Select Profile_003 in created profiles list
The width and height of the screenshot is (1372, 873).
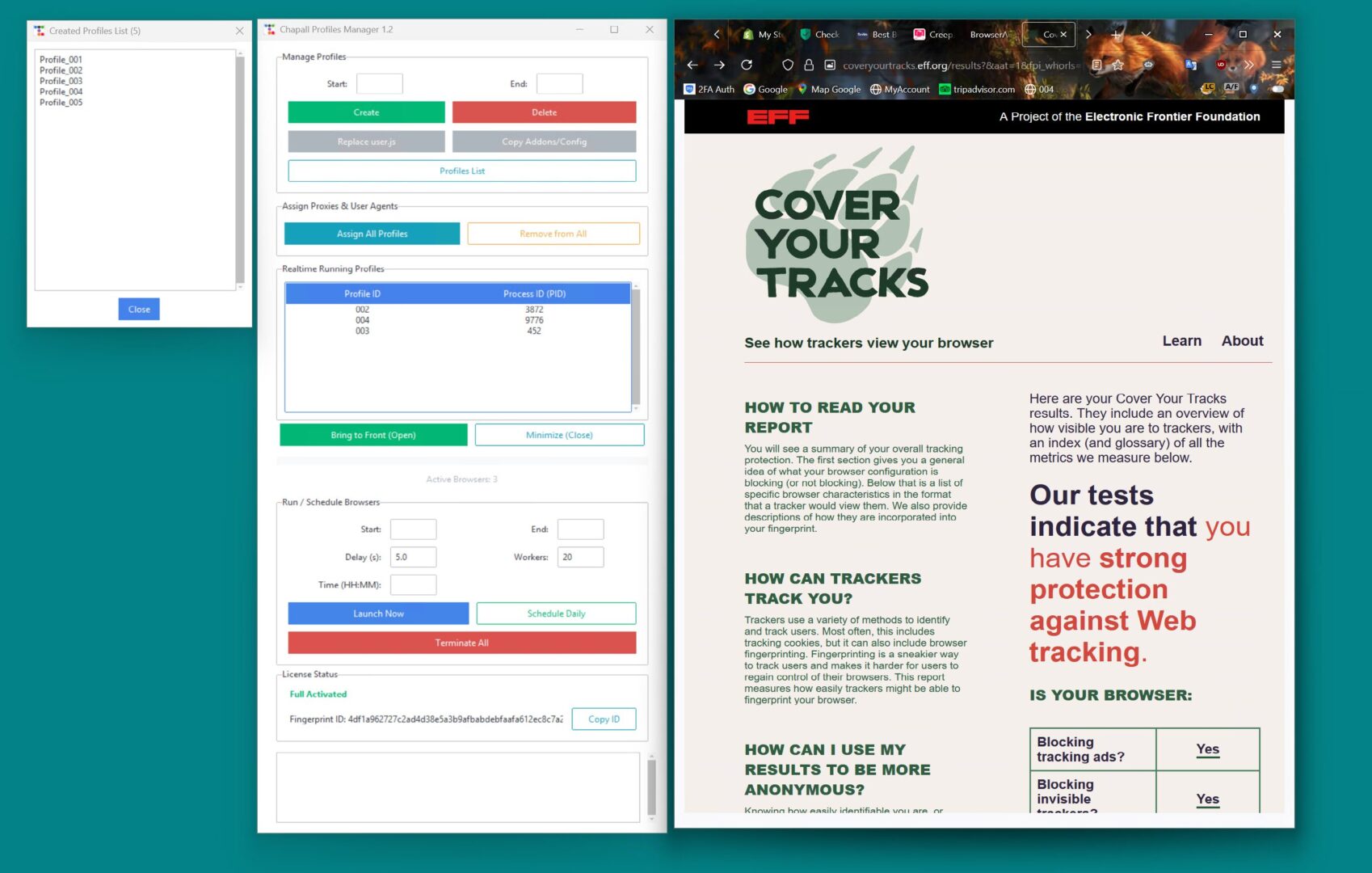[61, 81]
